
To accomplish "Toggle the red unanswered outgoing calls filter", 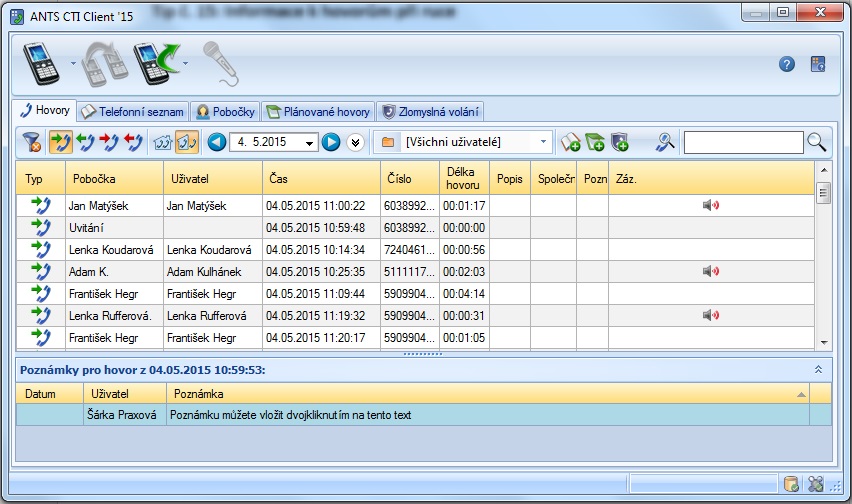I will (x=133, y=142).
